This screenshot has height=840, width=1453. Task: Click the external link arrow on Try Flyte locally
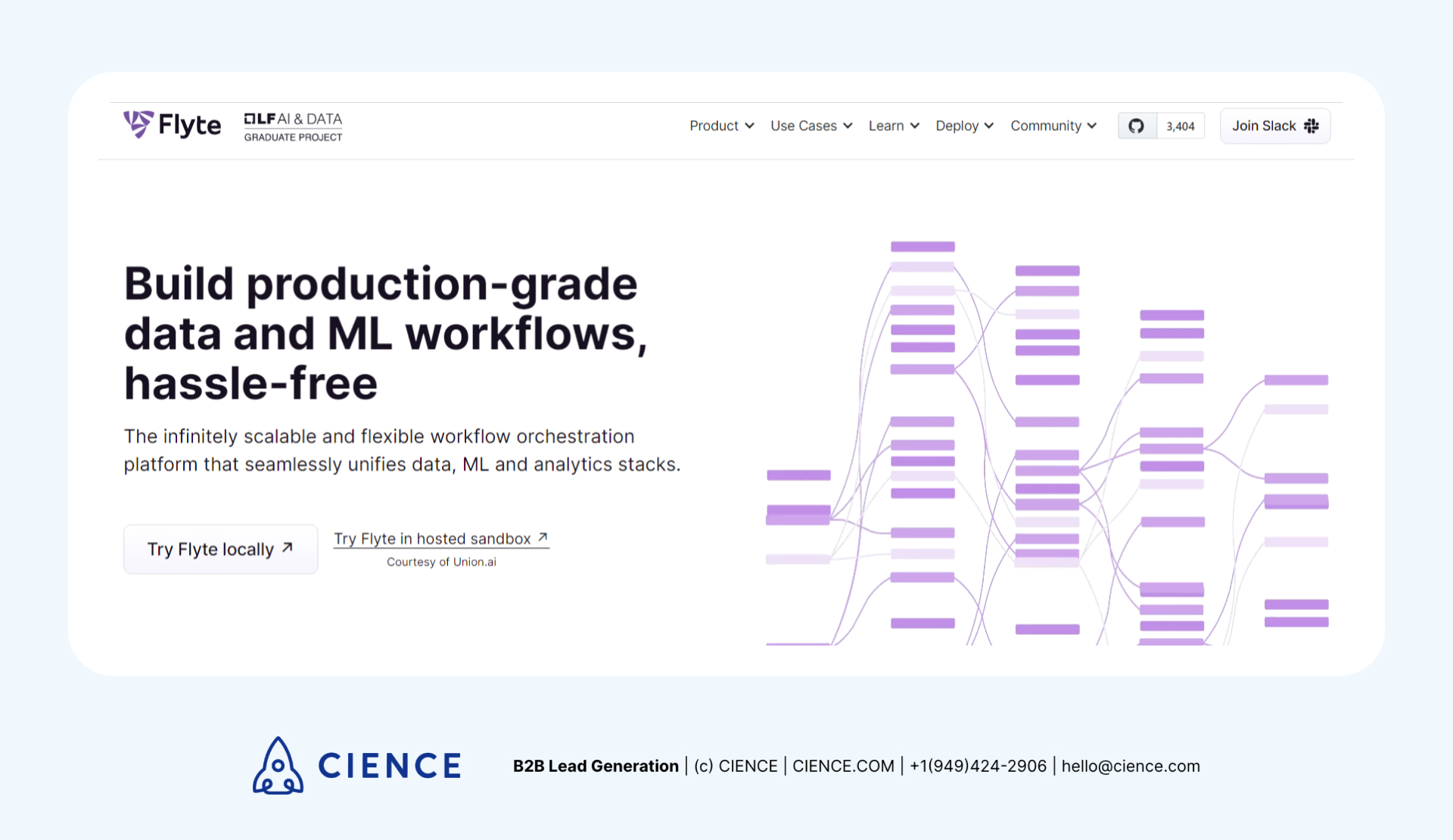click(x=287, y=547)
